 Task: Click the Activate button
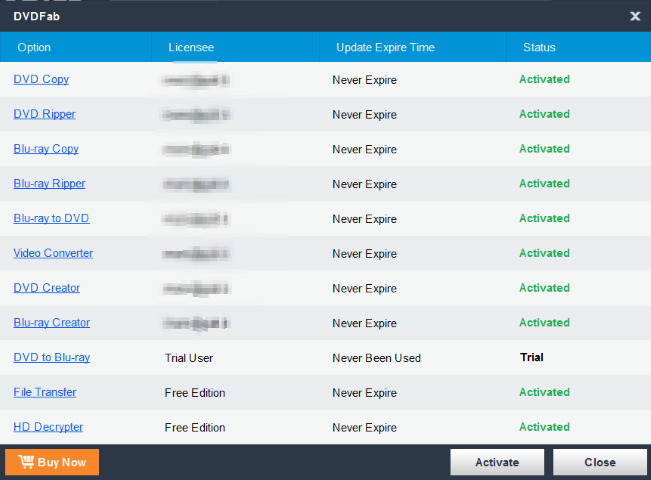click(497, 462)
